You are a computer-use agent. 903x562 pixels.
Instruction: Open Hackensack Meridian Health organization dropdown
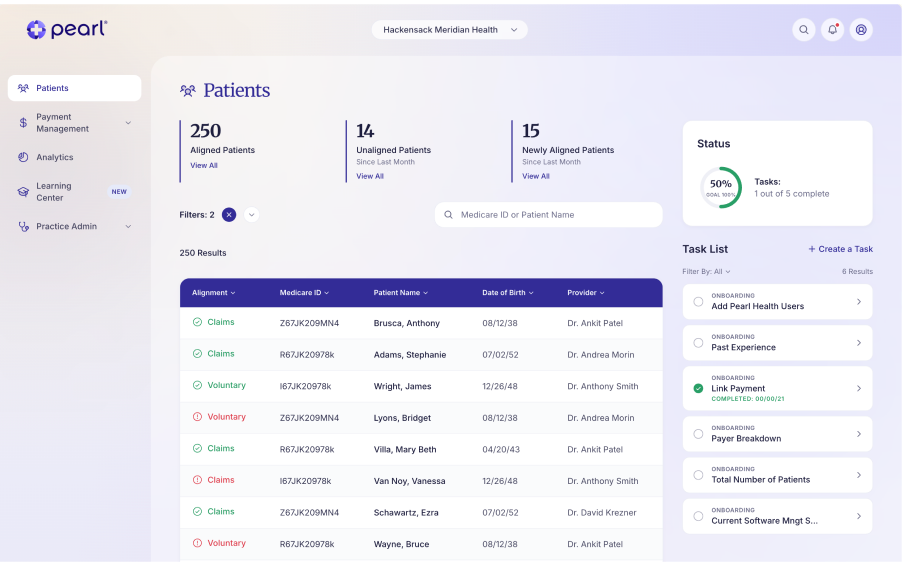(x=449, y=30)
